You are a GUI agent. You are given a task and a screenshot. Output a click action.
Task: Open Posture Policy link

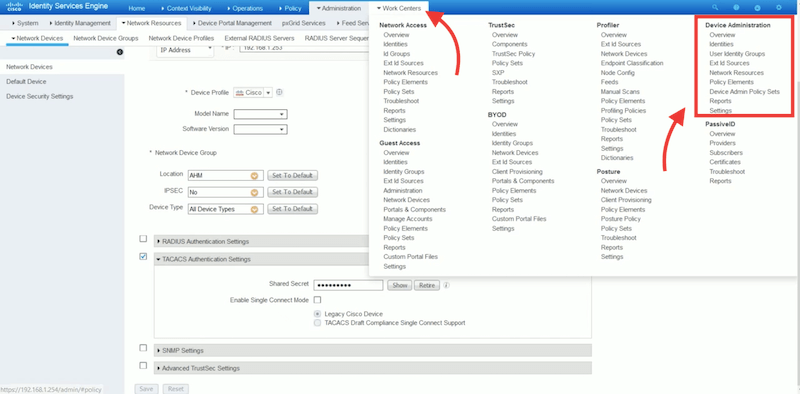[620, 219]
